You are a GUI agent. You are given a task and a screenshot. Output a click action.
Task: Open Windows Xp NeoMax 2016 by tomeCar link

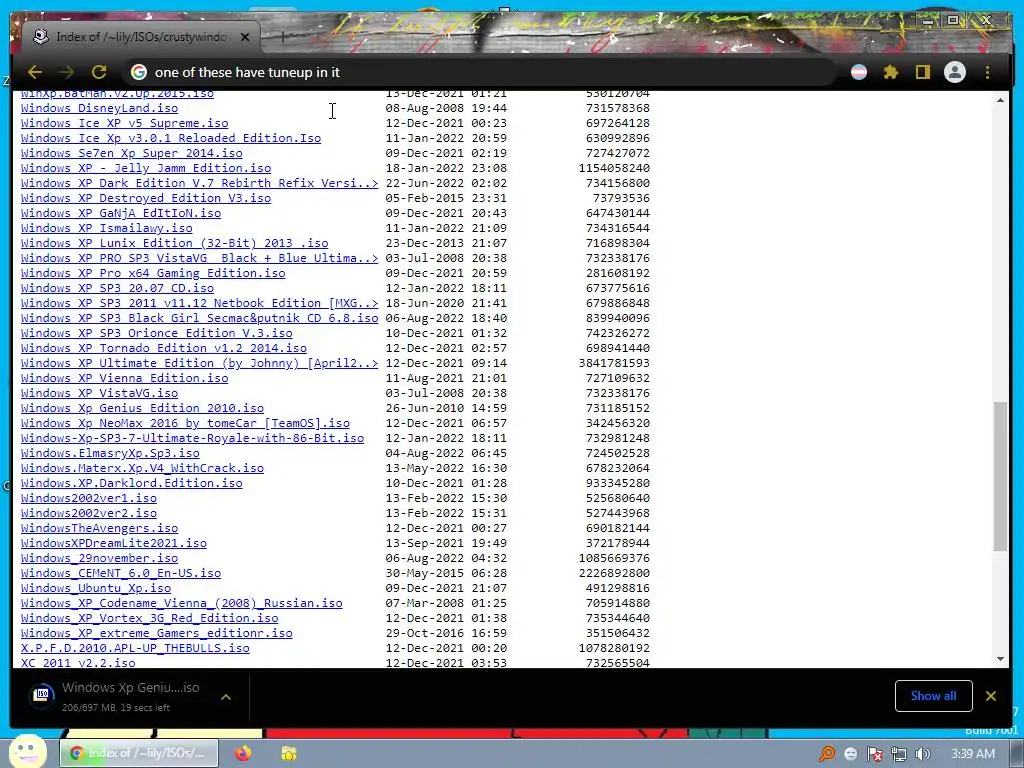tap(185, 424)
